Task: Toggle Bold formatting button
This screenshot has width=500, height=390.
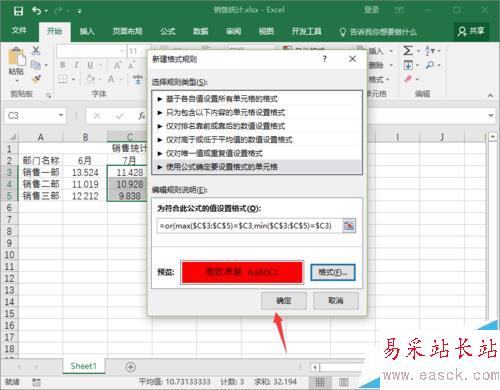Action: click(x=63, y=65)
